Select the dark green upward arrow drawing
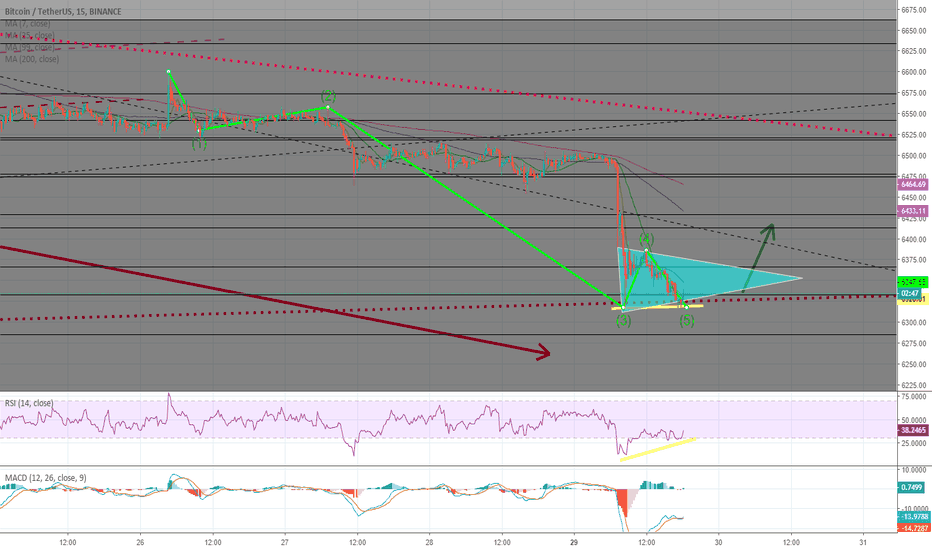Image resolution: width=932 pixels, height=550 pixels. (759, 257)
